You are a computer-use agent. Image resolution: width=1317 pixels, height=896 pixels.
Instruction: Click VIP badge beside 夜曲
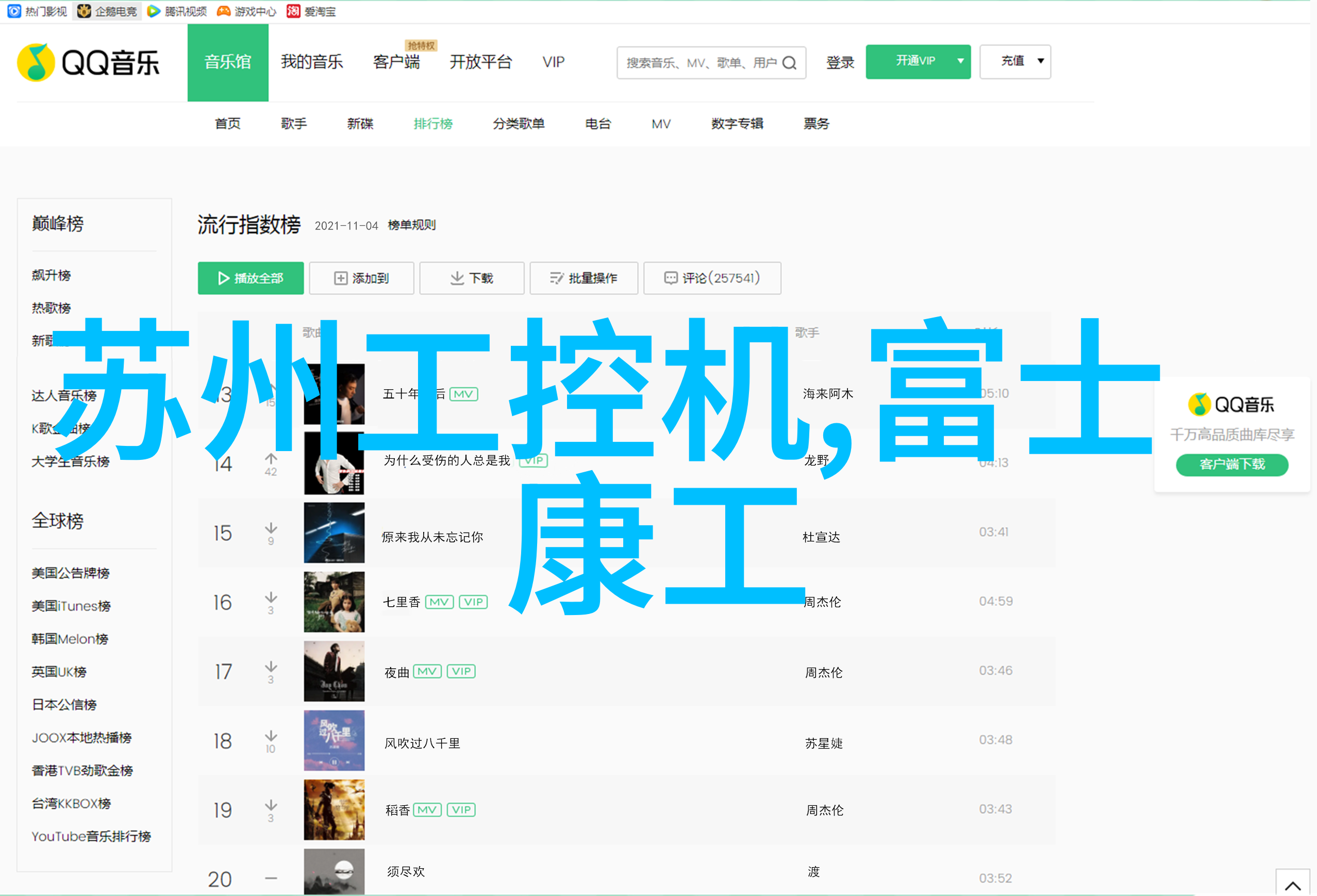click(x=461, y=672)
